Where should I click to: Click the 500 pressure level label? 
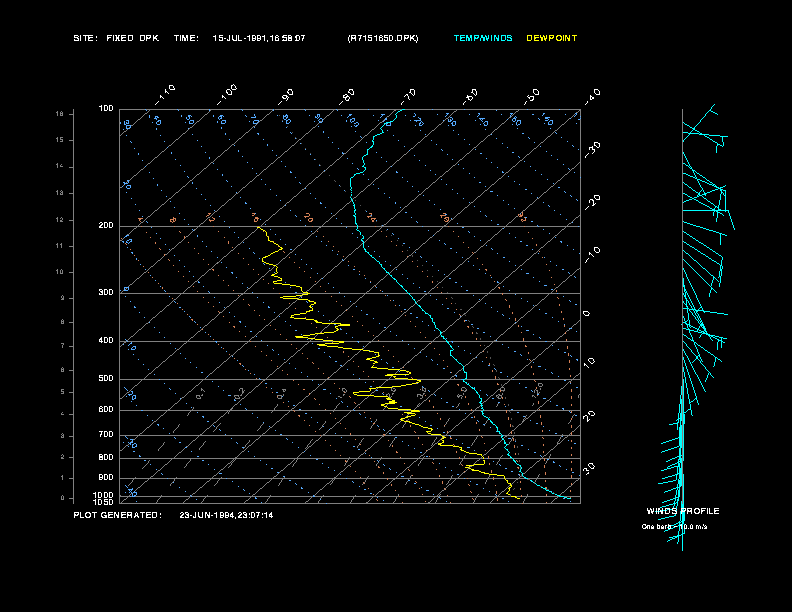(x=106, y=379)
